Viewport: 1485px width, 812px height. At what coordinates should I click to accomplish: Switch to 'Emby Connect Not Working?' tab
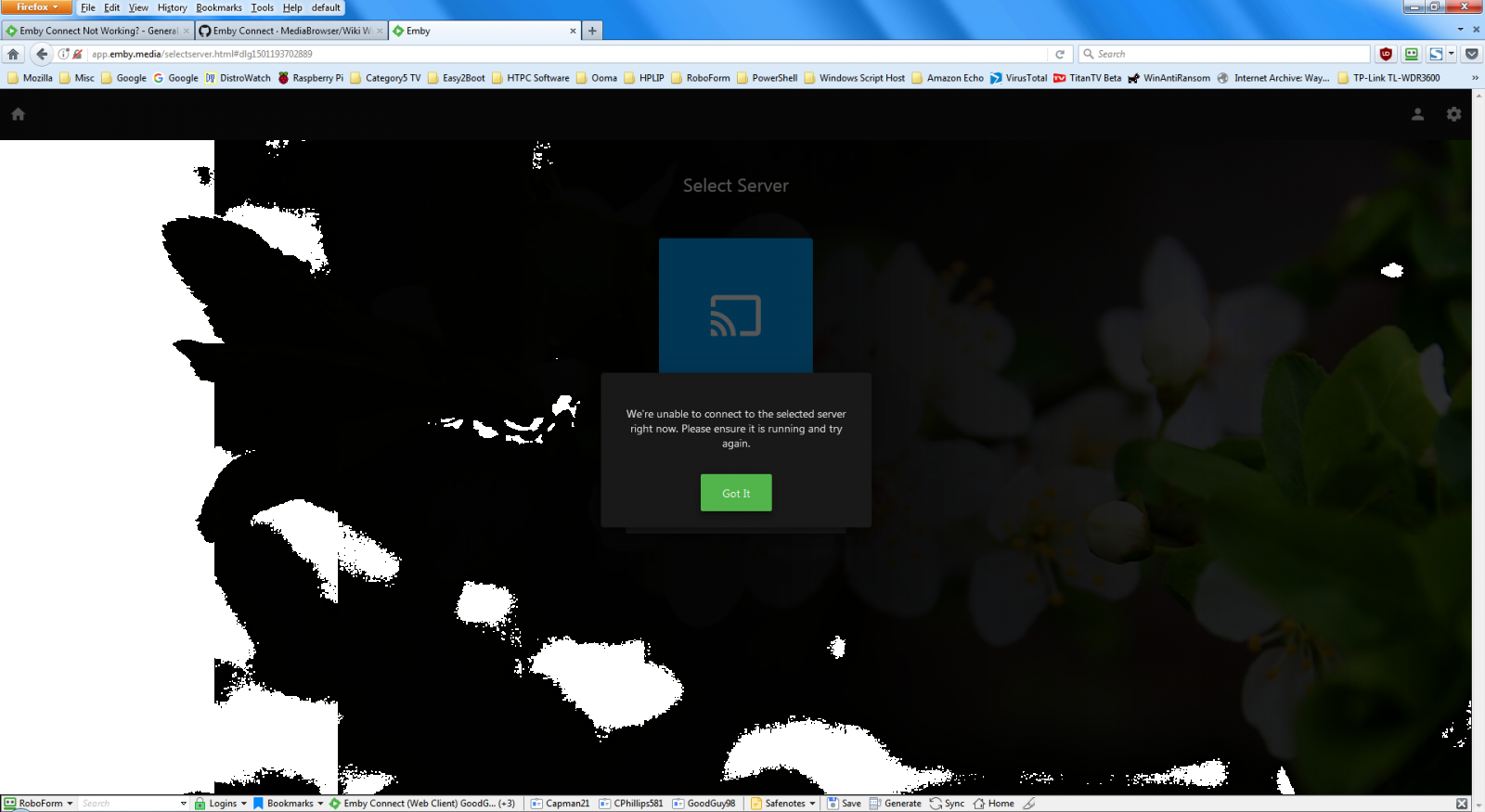point(97,31)
